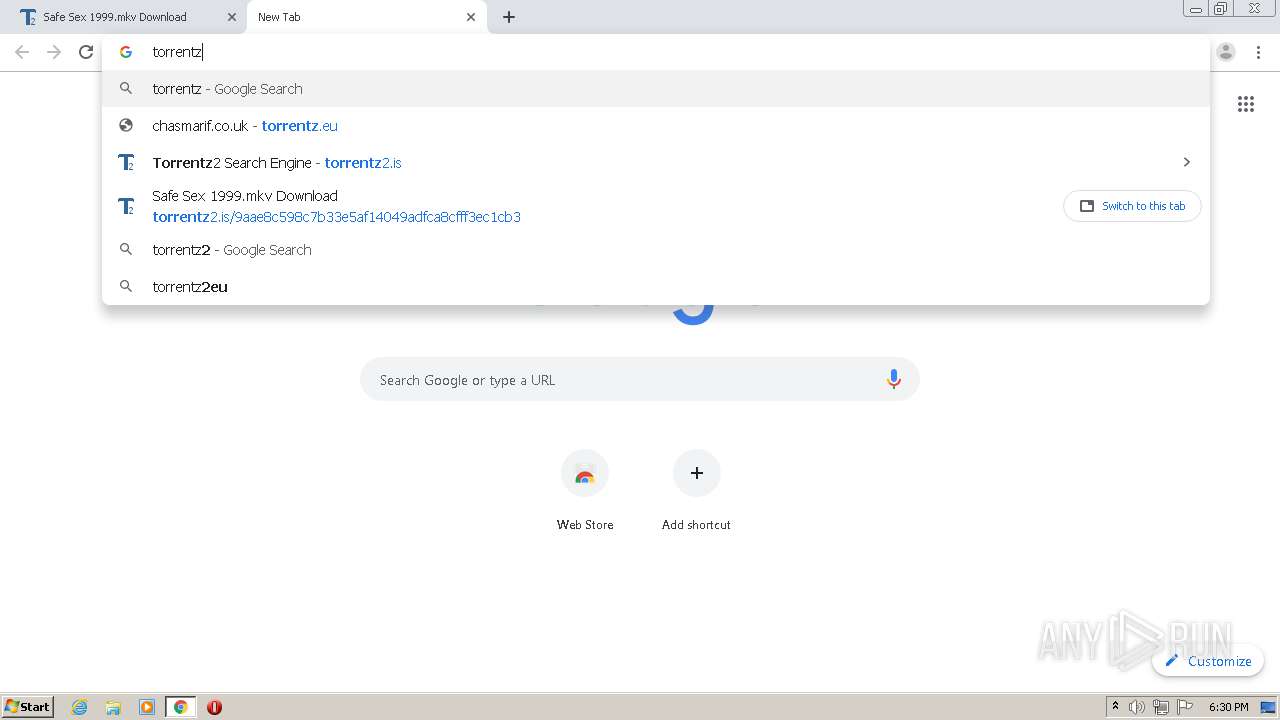Image resolution: width=1280 pixels, height=720 pixels.
Task: Start voice search with microphone icon
Action: (x=894, y=380)
